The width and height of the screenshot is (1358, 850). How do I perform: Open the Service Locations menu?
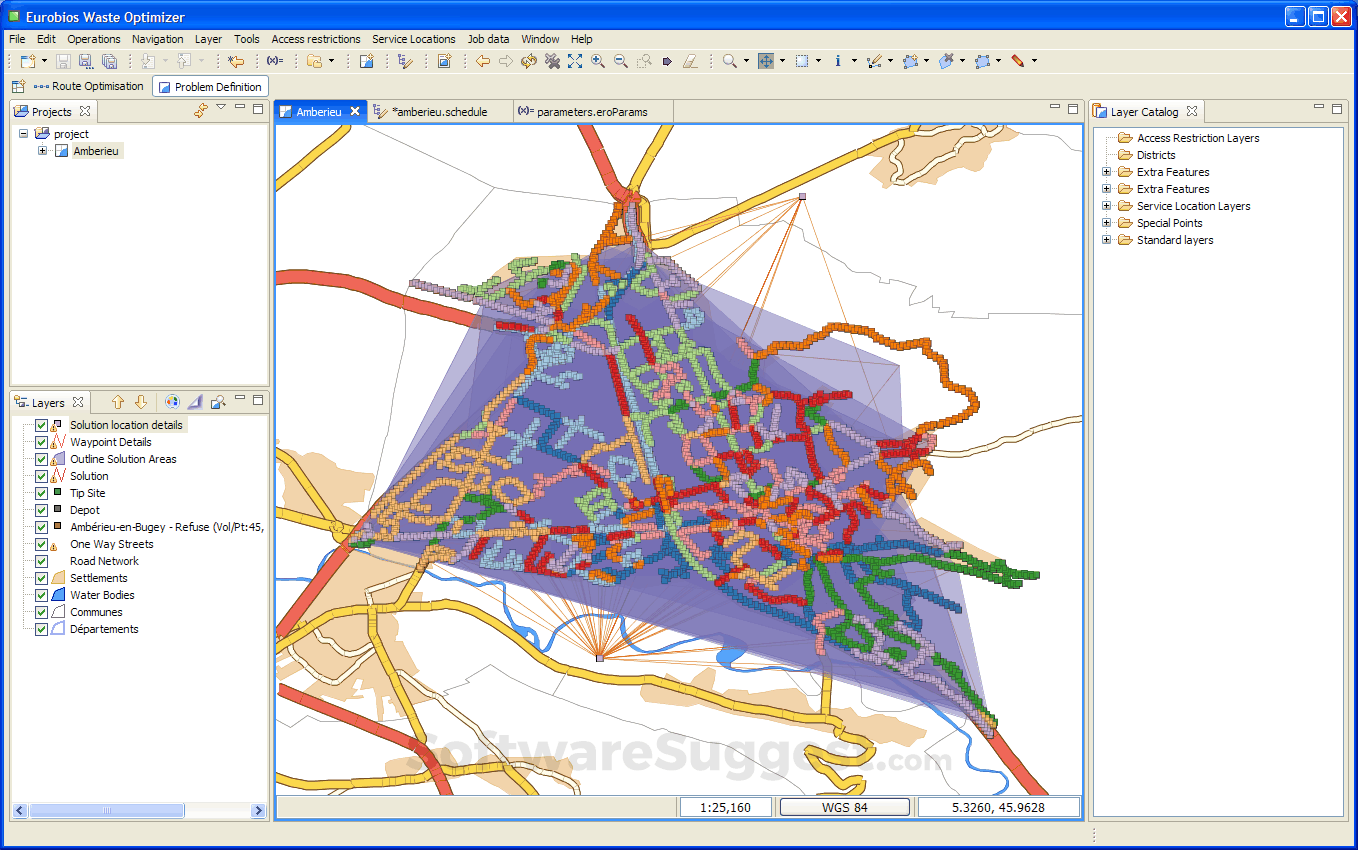pos(413,39)
